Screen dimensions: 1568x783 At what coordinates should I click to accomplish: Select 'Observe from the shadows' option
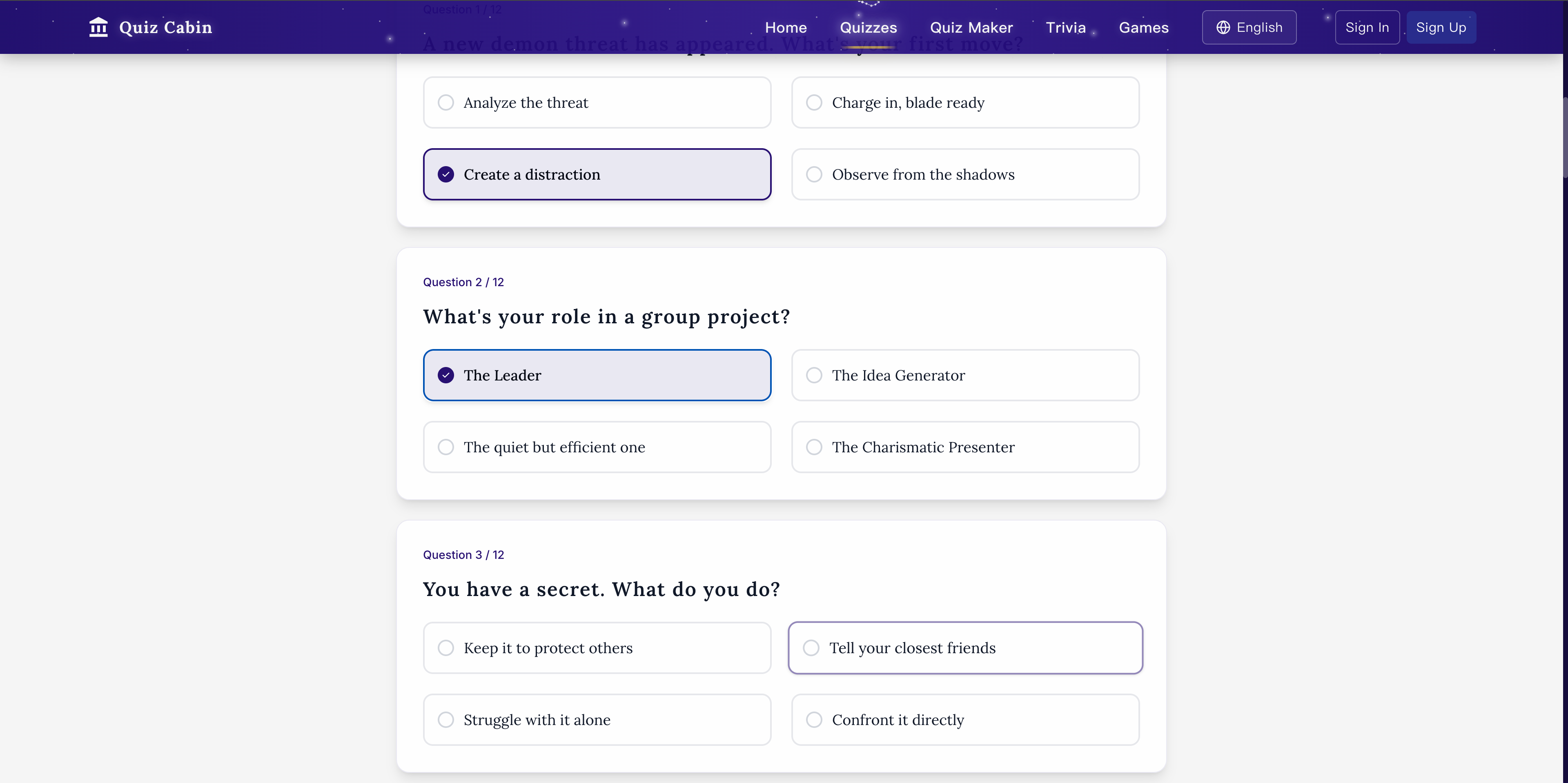[x=965, y=174]
